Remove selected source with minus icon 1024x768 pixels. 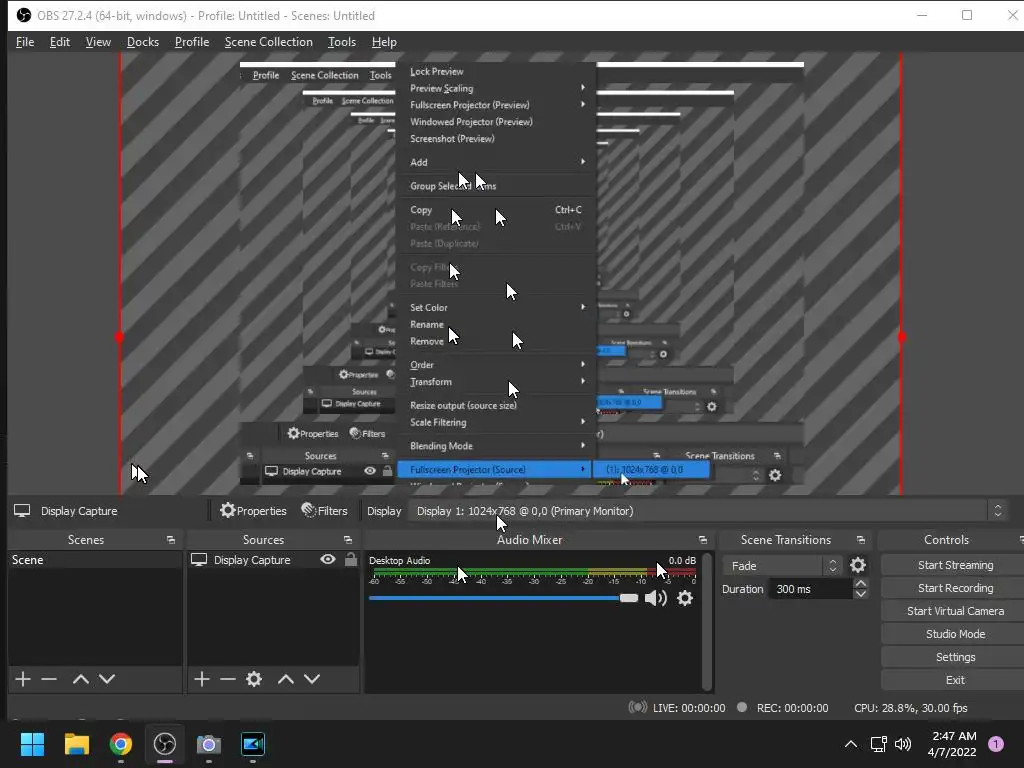pos(228,679)
